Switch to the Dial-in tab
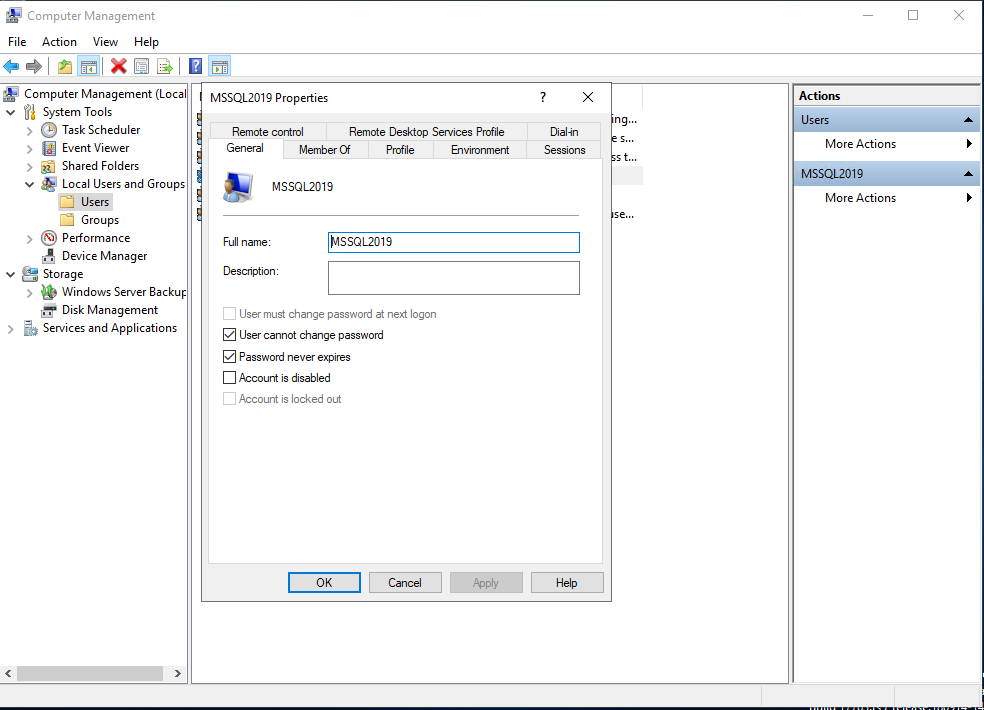The height and width of the screenshot is (710, 984). [564, 132]
